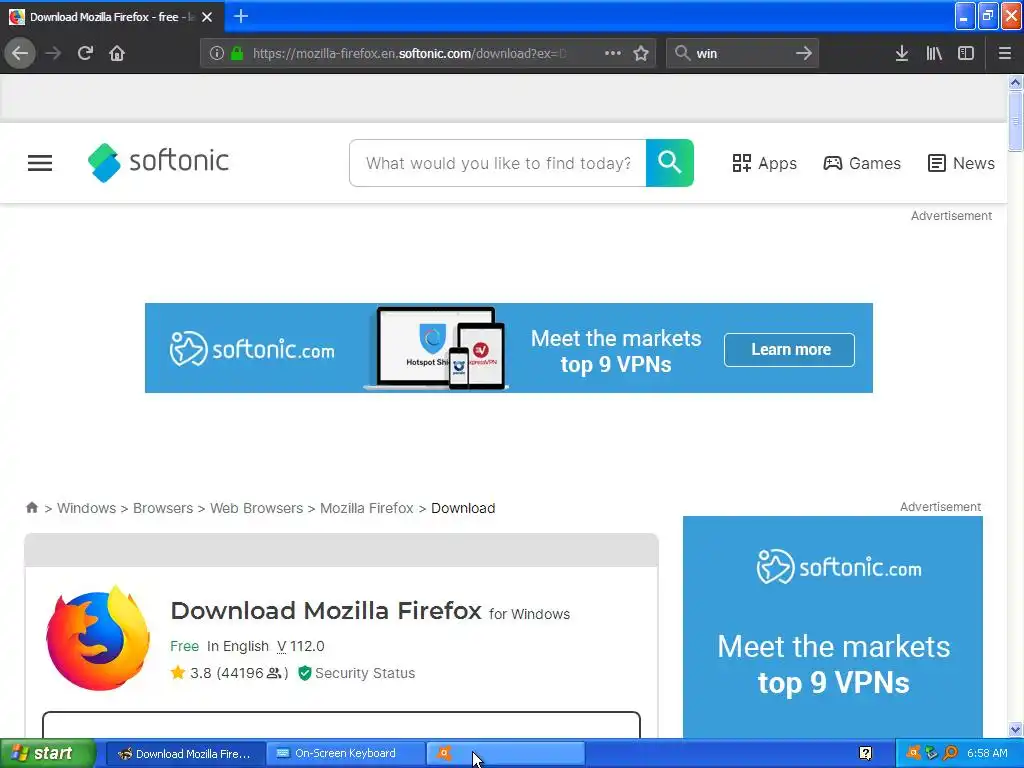The height and width of the screenshot is (768, 1024).
Task: Click the Firefox logo image
Action: (x=98, y=638)
